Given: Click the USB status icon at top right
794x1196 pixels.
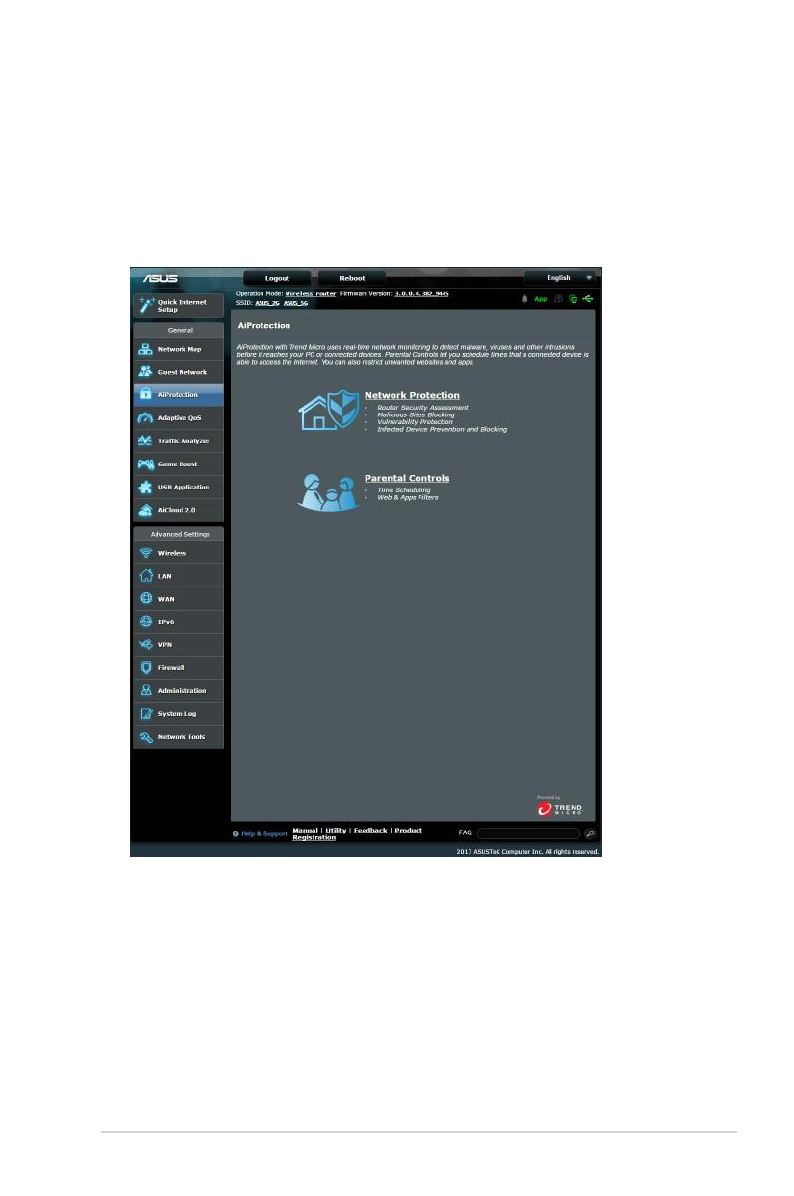Looking at the screenshot, I should [587, 298].
